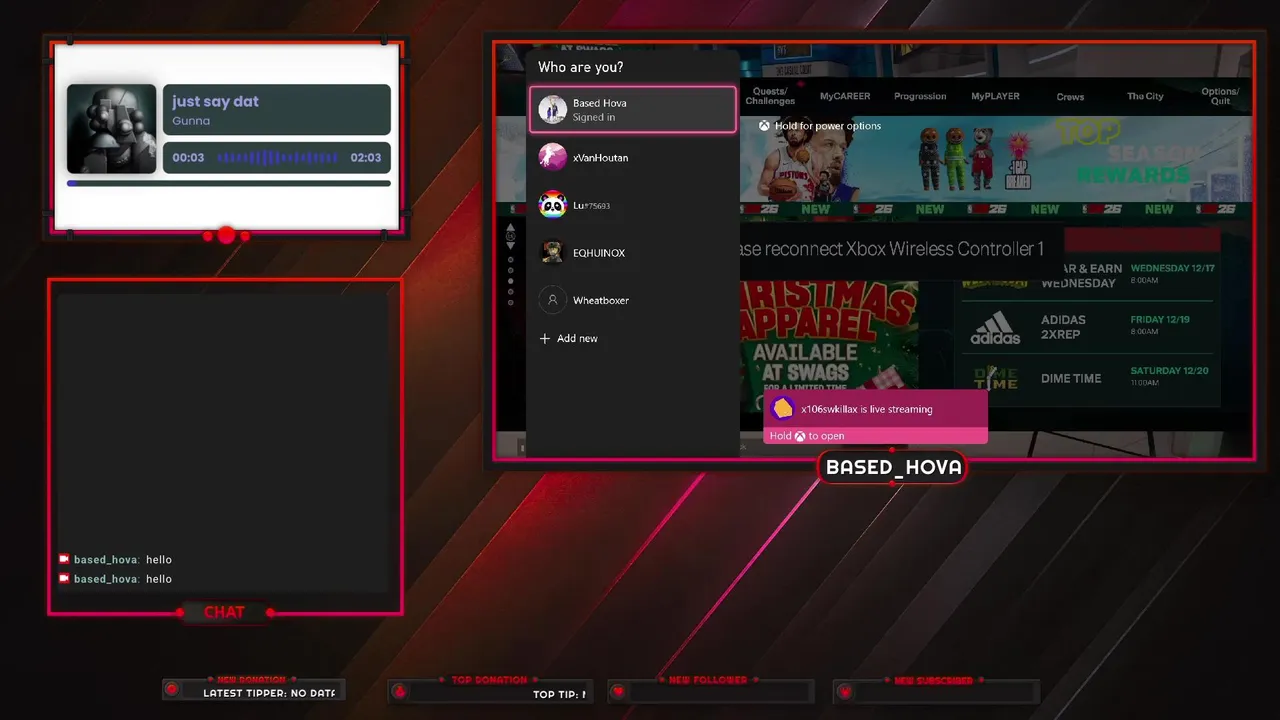Click the SATURDAY 12/20 date
The width and height of the screenshot is (1280, 720).
click(x=1169, y=371)
